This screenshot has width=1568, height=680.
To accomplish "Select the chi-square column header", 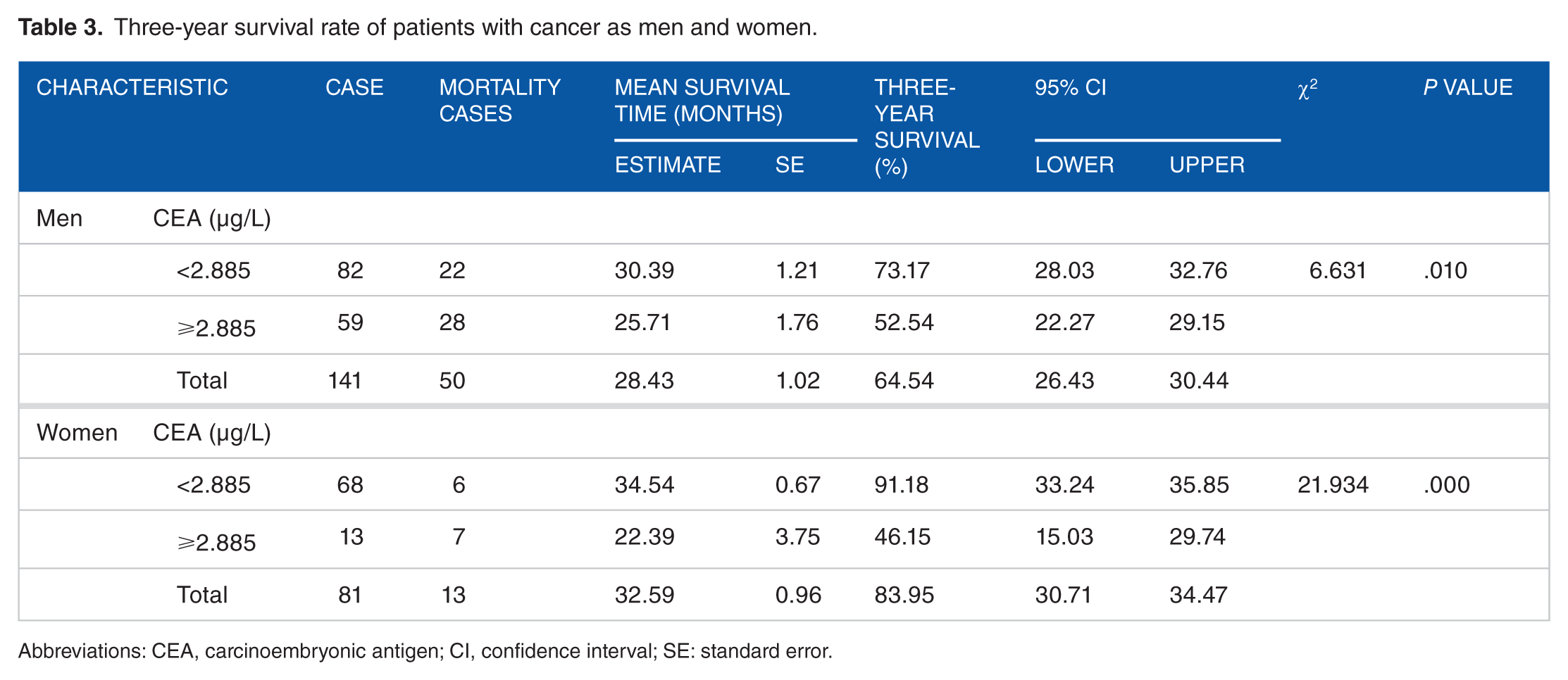I will pyautogui.click(x=1307, y=89).
